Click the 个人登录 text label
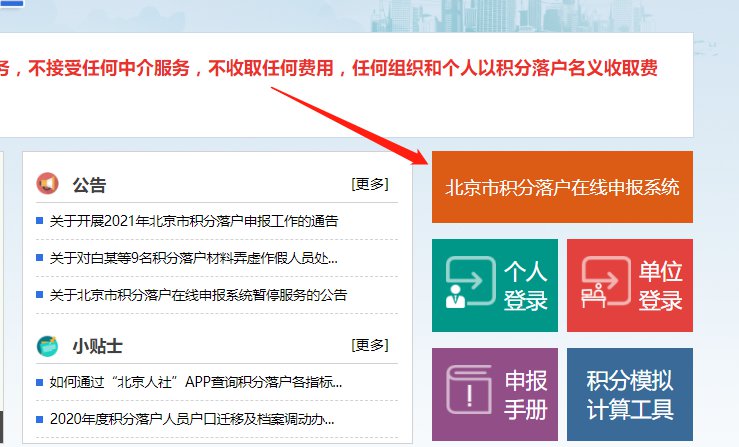The height and width of the screenshot is (447, 739). click(x=526, y=285)
